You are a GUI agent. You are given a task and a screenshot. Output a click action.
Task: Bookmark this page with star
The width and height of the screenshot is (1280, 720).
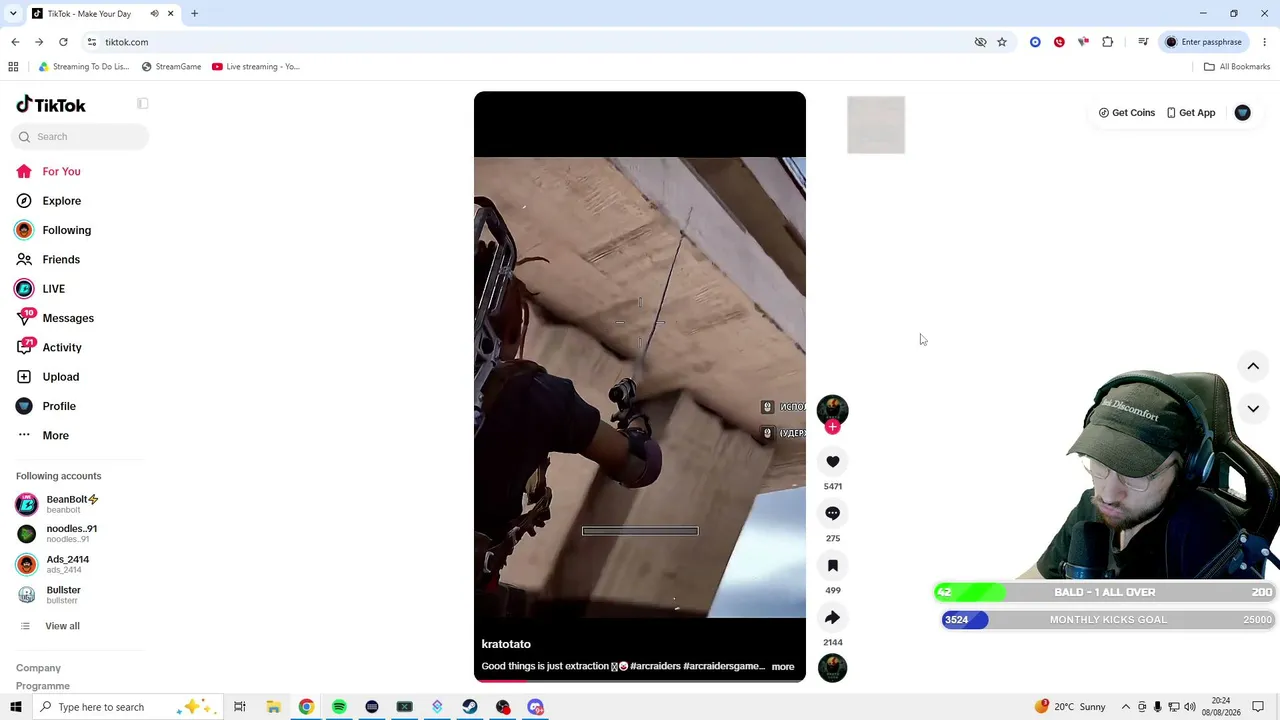coord(1002,42)
